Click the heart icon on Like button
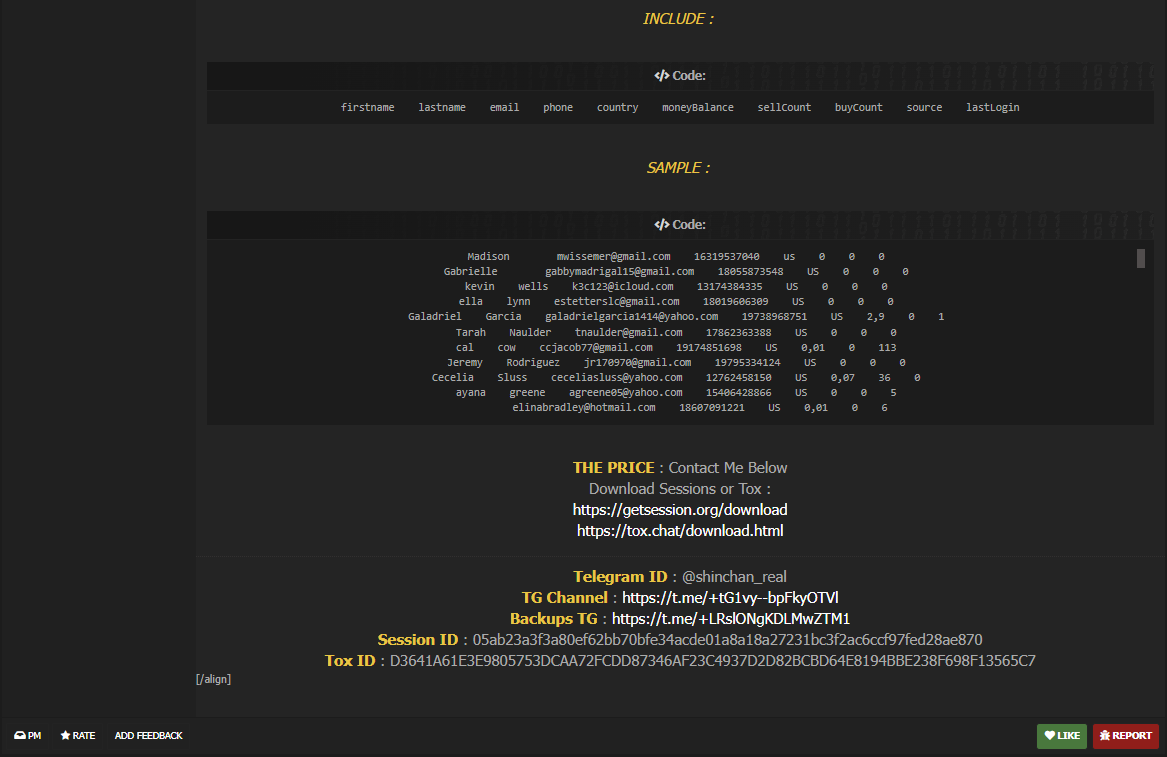1167x757 pixels. (x=1050, y=736)
